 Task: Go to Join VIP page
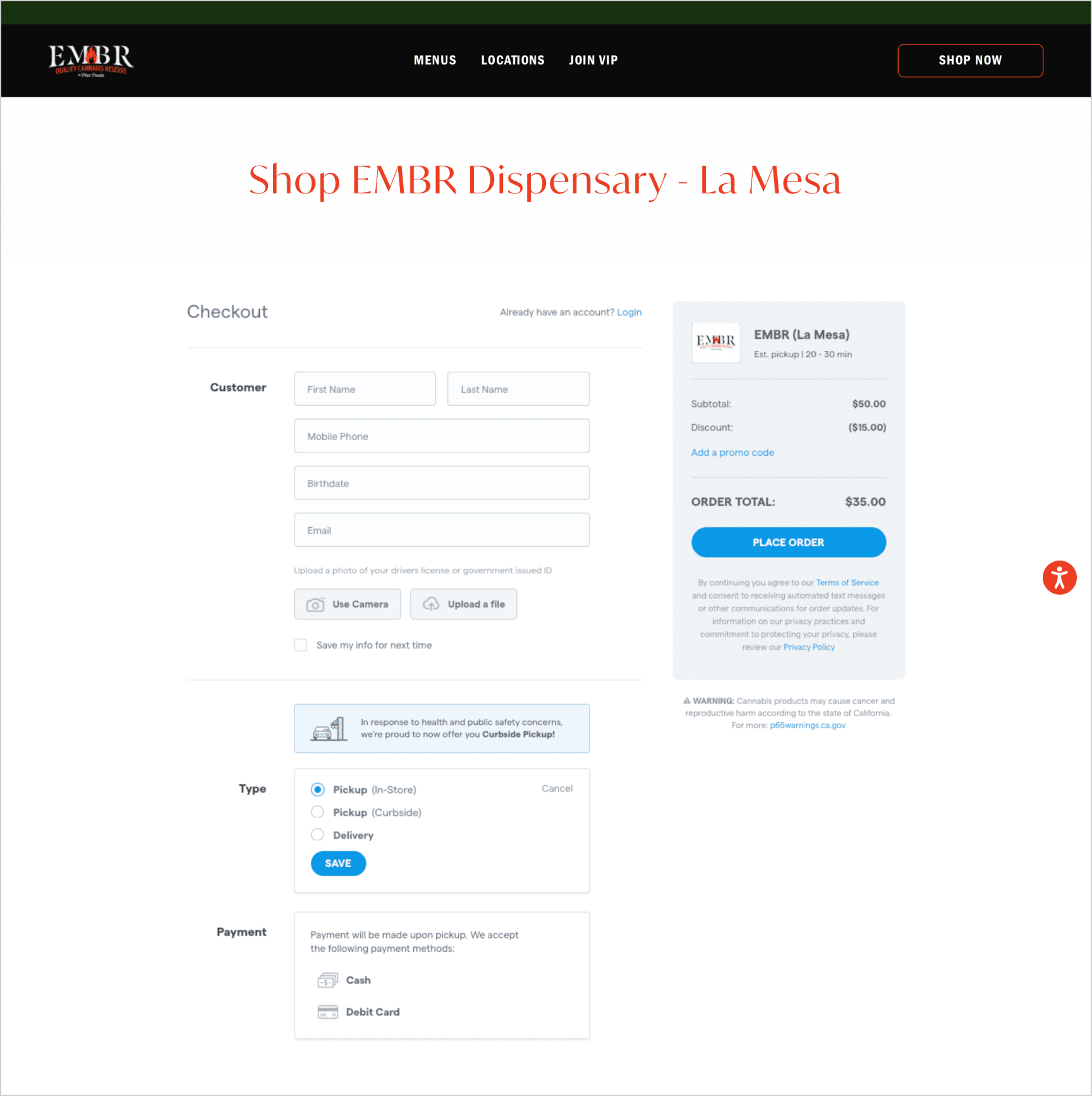coord(593,60)
